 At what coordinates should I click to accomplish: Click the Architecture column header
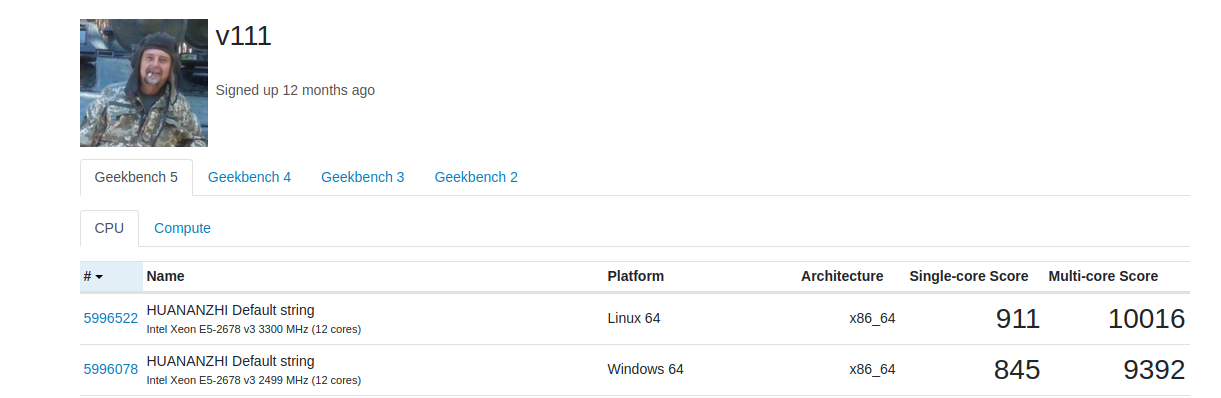coord(842,276)
